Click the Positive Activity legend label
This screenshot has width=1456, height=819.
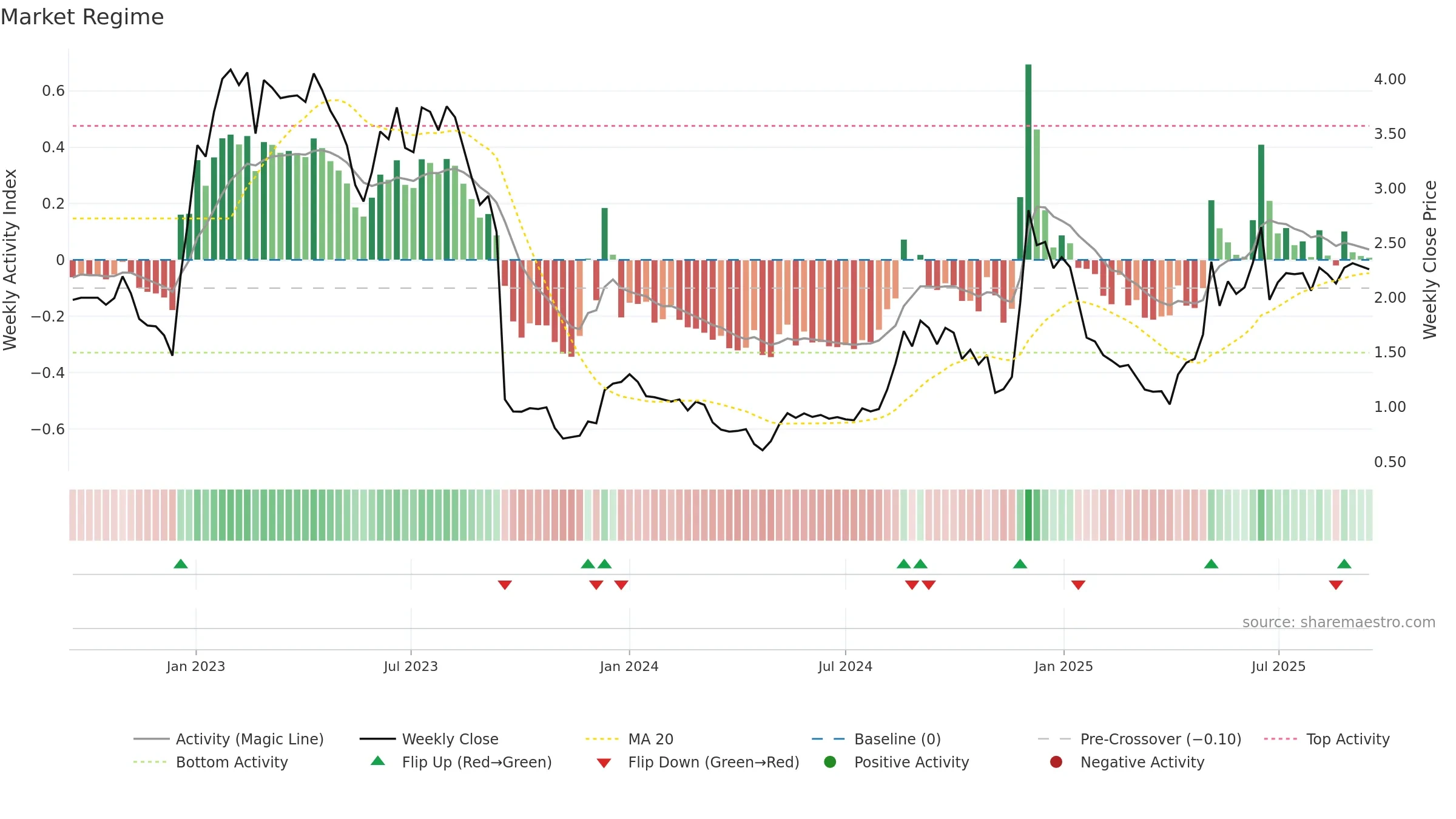tap(912, 762)
